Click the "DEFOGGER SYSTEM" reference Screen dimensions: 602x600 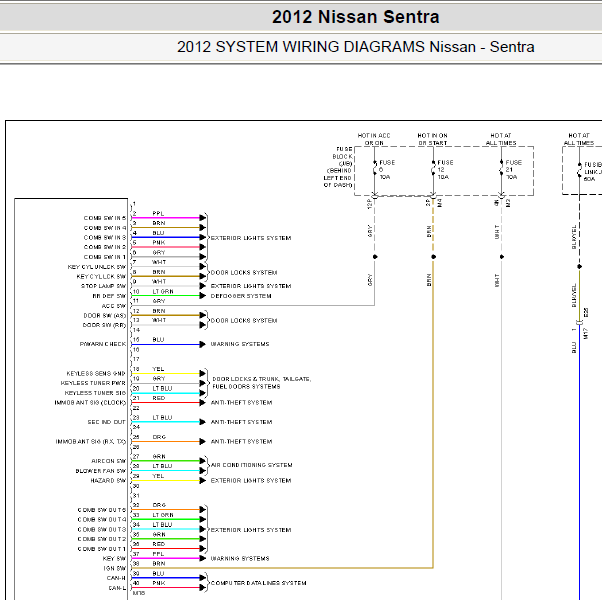click(241, 296)
